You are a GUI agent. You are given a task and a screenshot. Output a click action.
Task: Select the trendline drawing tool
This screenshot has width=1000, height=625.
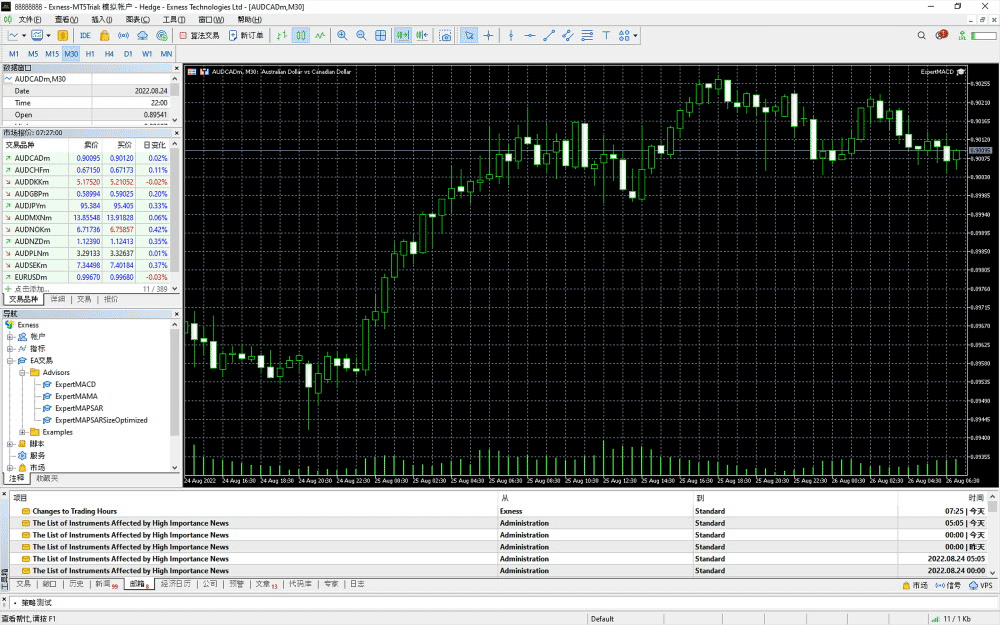(549, 36)
